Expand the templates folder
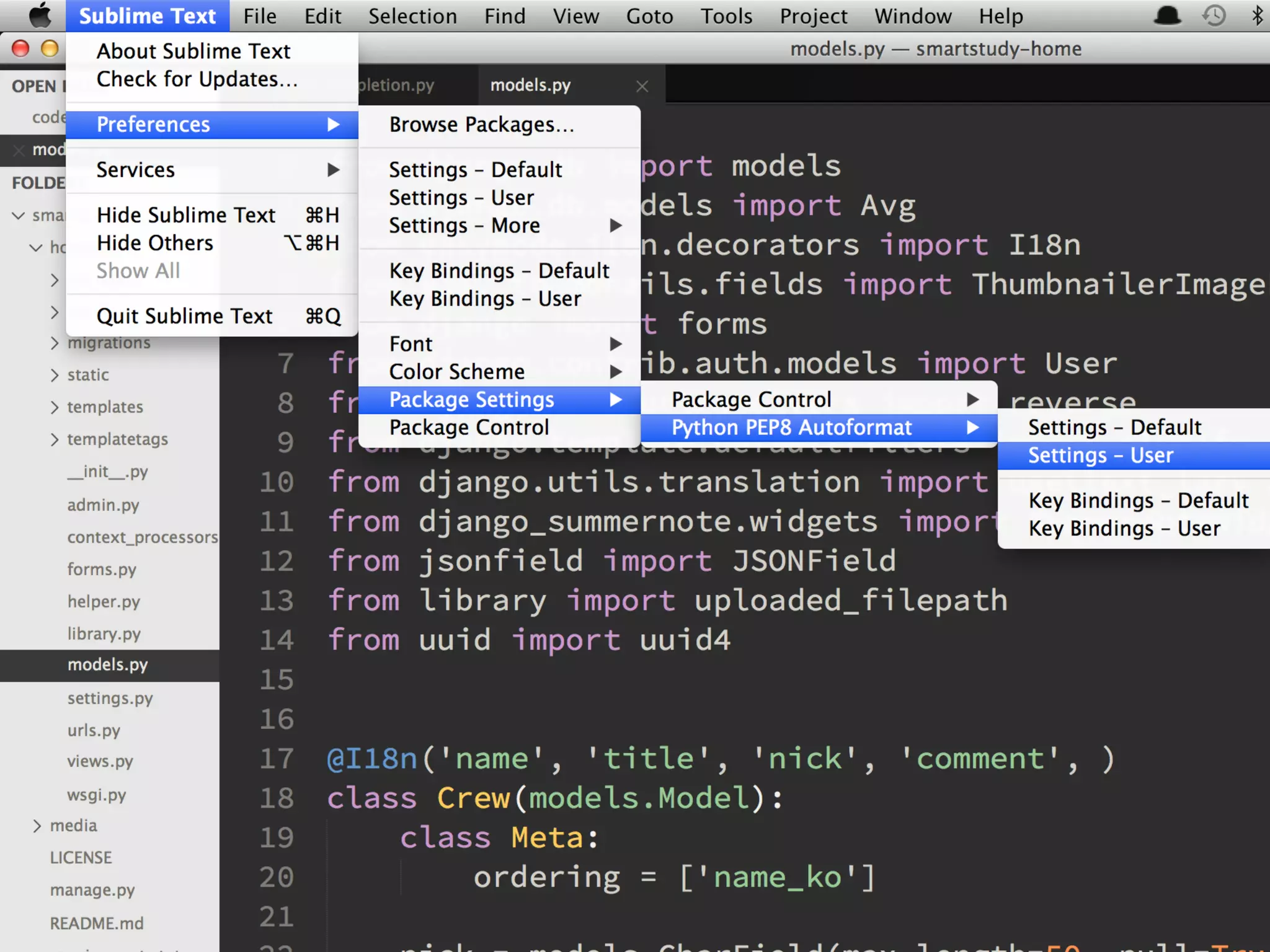This screenshot has height=952, width=1270. pyautogui.click(x=55, y=407)
